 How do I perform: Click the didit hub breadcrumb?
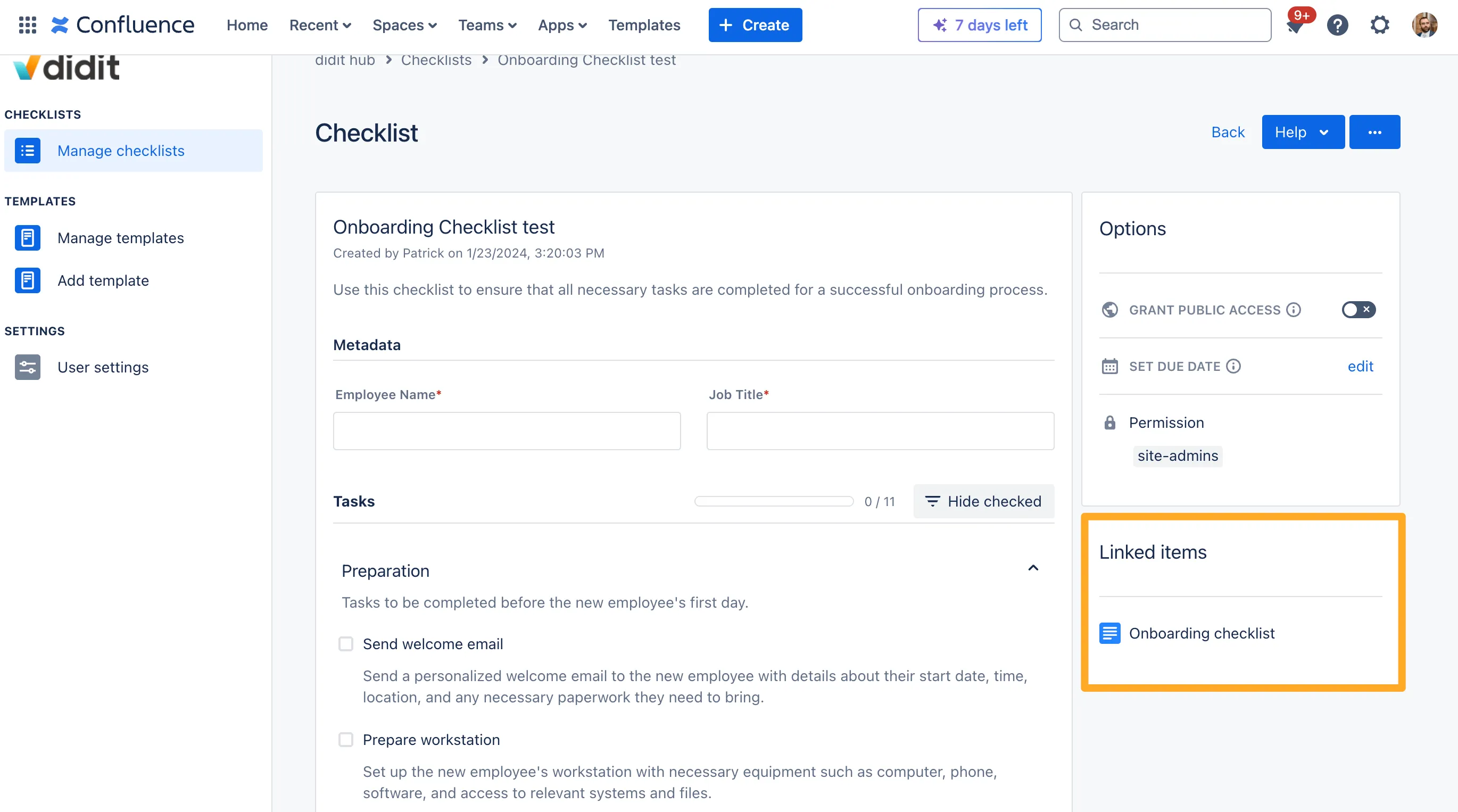(x=345, y=60)
